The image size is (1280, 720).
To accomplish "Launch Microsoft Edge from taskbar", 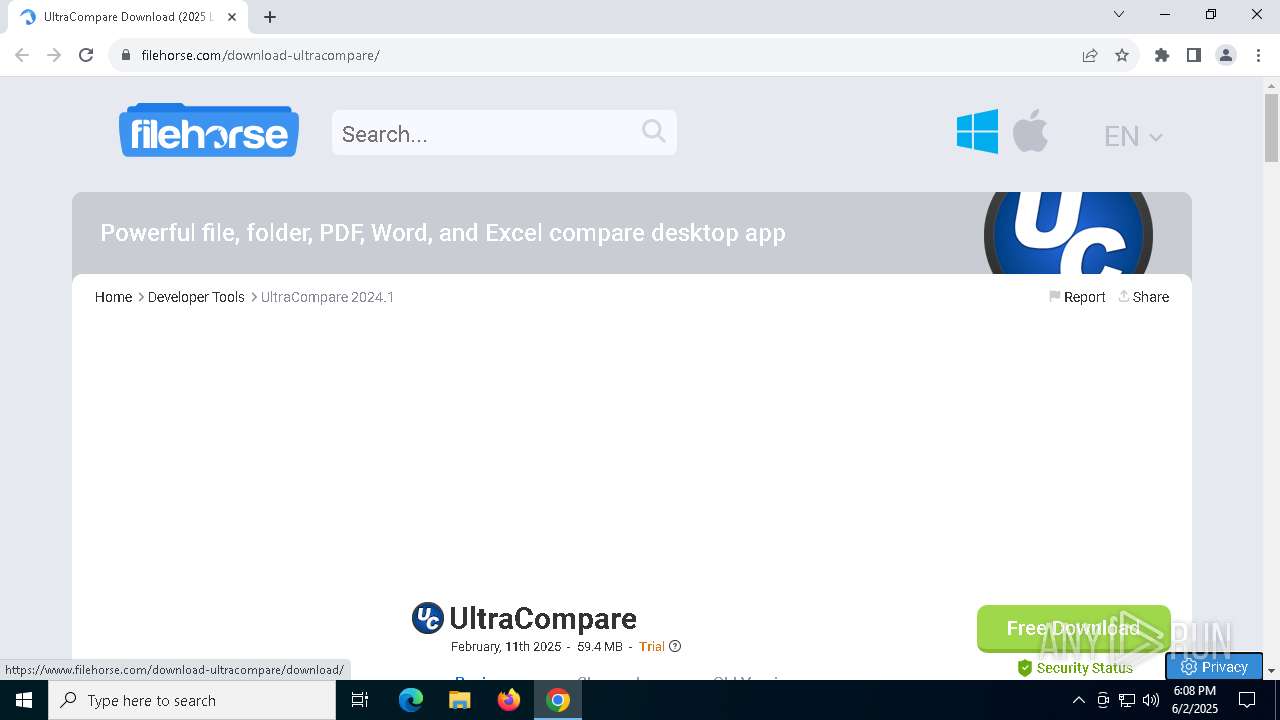I will point(411,700).
